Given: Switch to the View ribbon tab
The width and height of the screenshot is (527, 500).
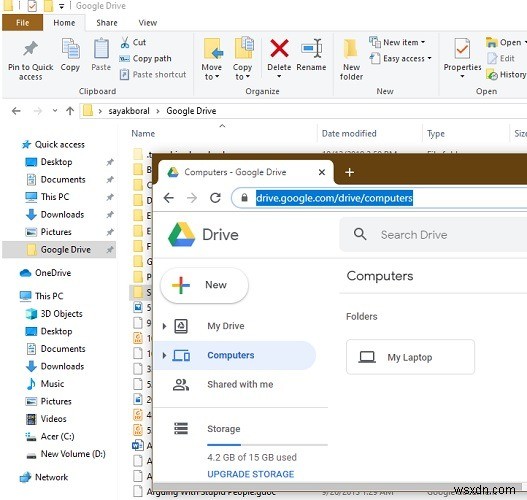Looking at the screenshot, I should click(148, 23).
